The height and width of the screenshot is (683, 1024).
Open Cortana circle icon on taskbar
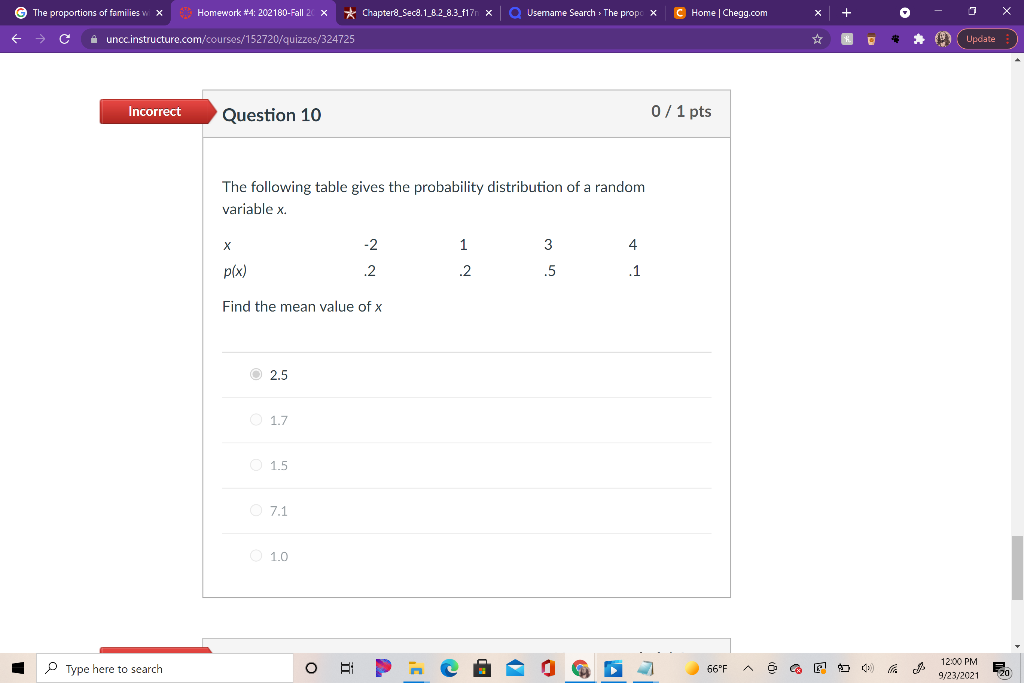point(312,668)
